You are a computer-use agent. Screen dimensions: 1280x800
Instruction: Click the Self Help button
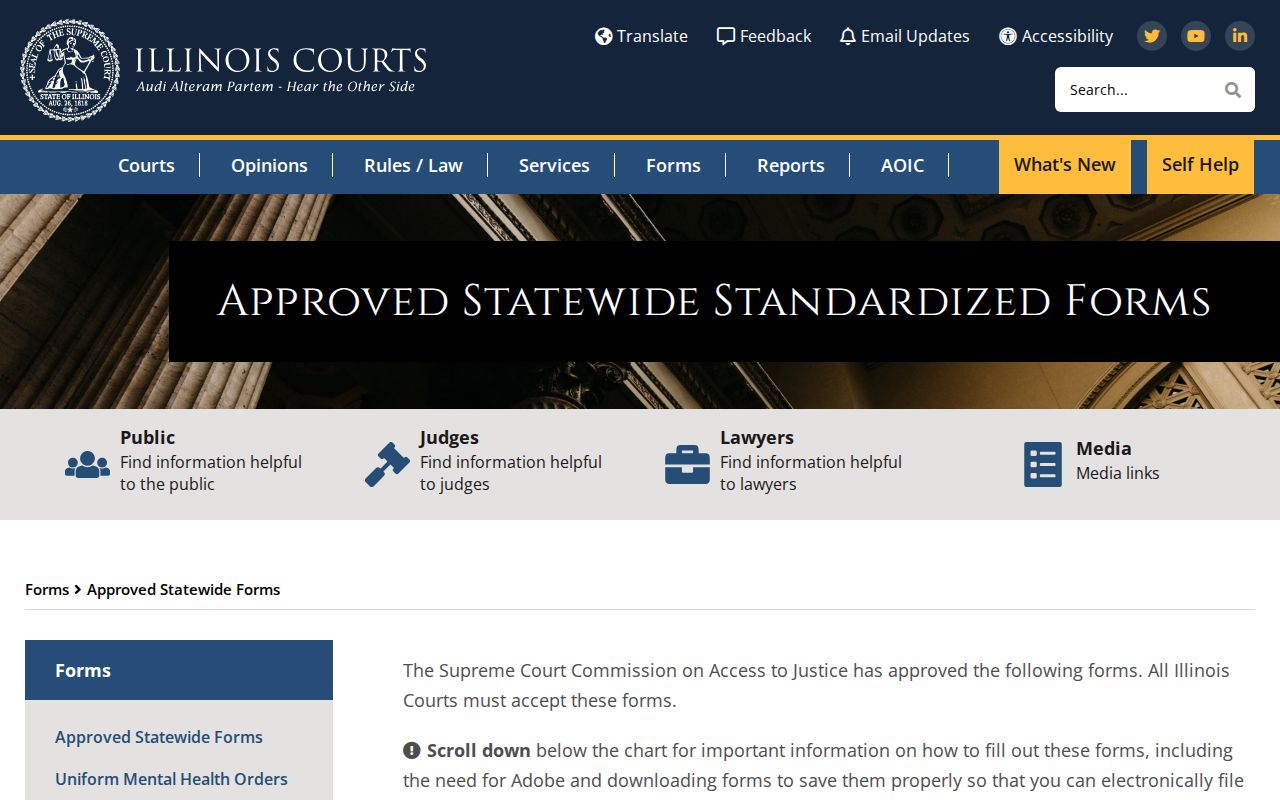(1200, 166)
